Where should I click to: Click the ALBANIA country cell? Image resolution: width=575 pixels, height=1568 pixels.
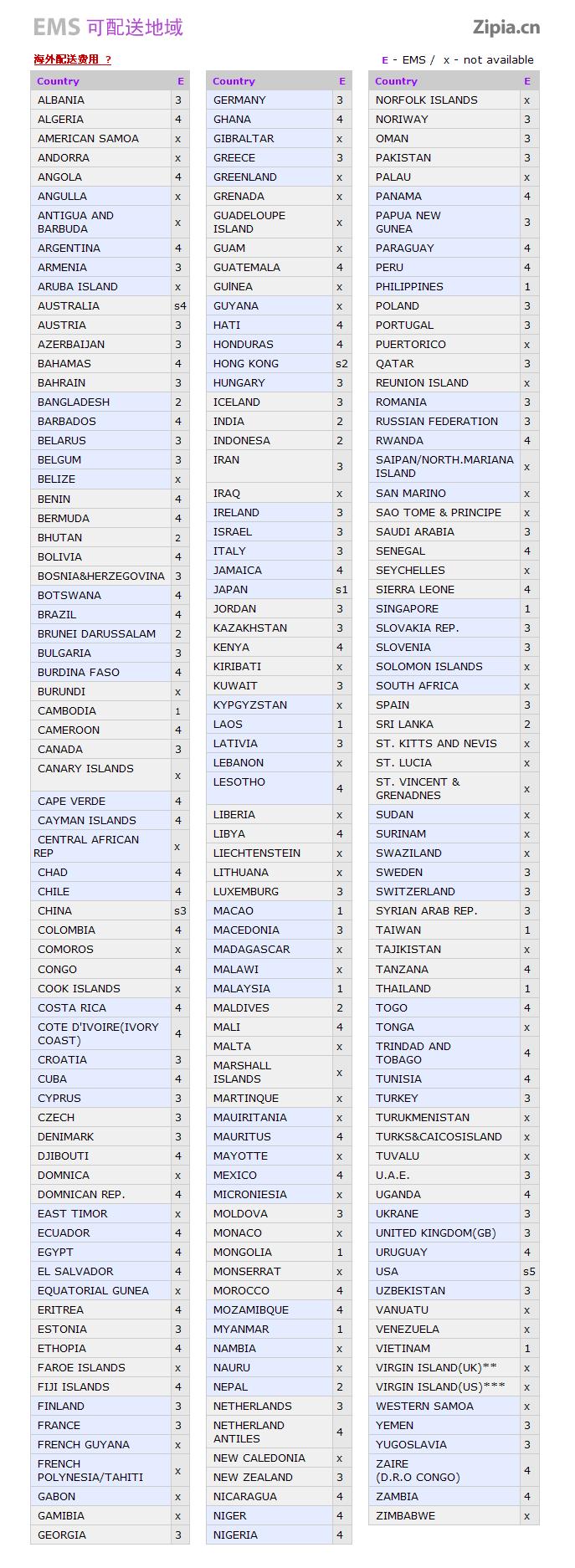(61, 100)
